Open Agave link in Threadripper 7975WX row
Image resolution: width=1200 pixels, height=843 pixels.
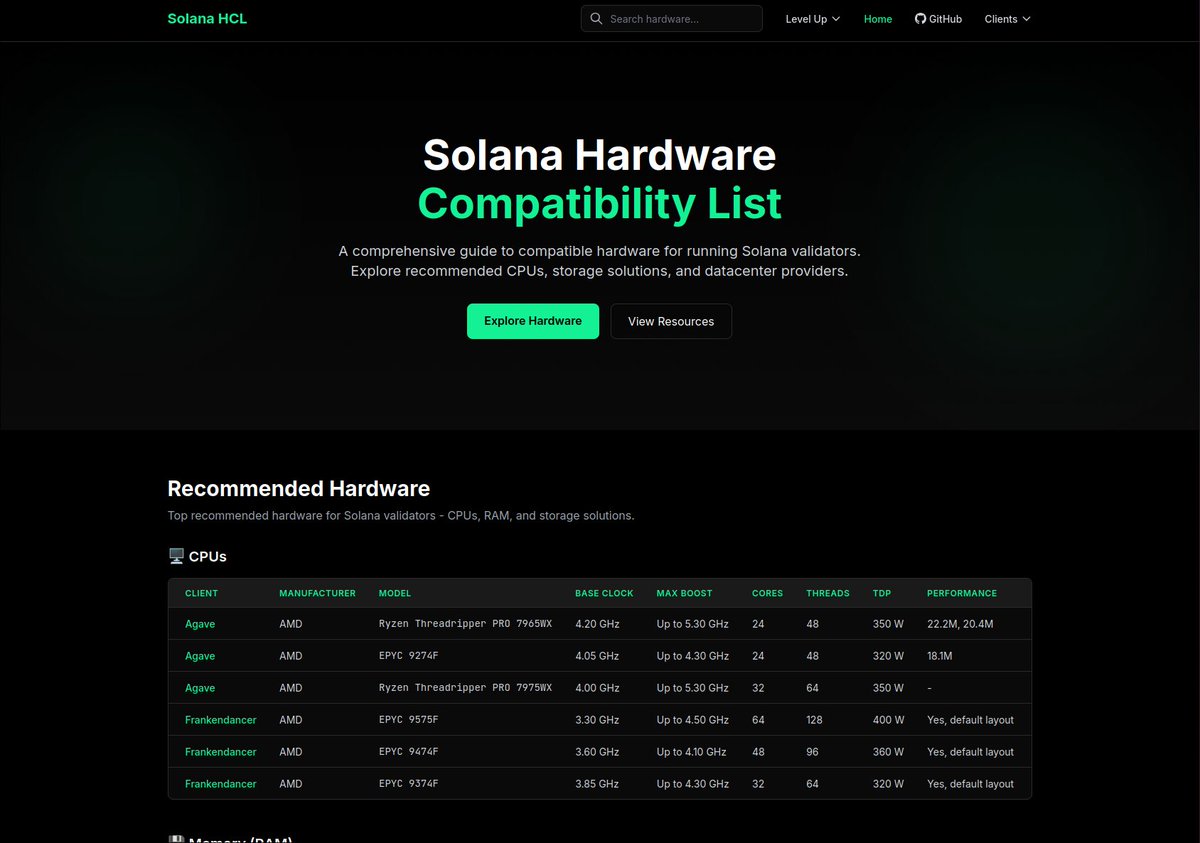point(200,688)
